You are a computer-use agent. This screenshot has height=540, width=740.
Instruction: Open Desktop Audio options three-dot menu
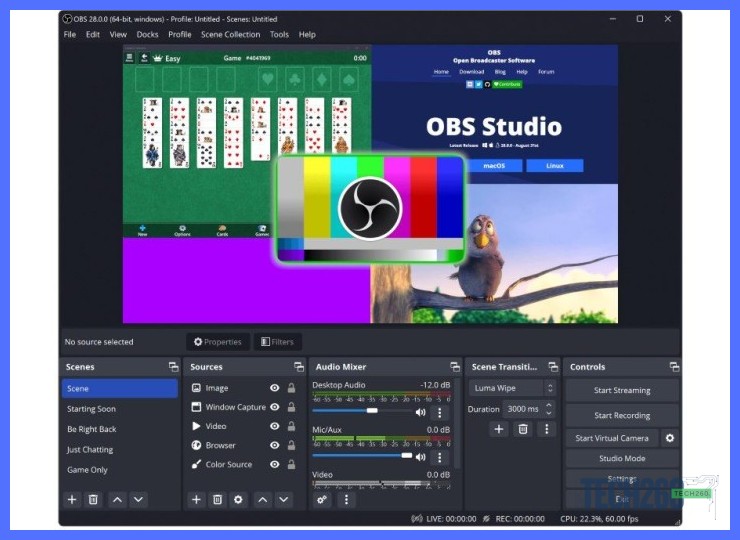(440, 413)
